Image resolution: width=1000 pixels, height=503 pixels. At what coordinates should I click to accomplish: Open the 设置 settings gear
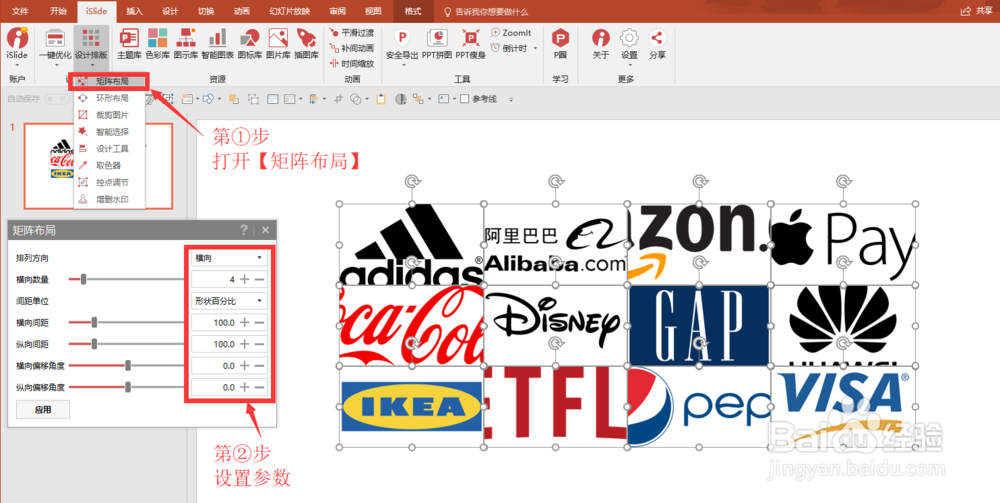629,44
